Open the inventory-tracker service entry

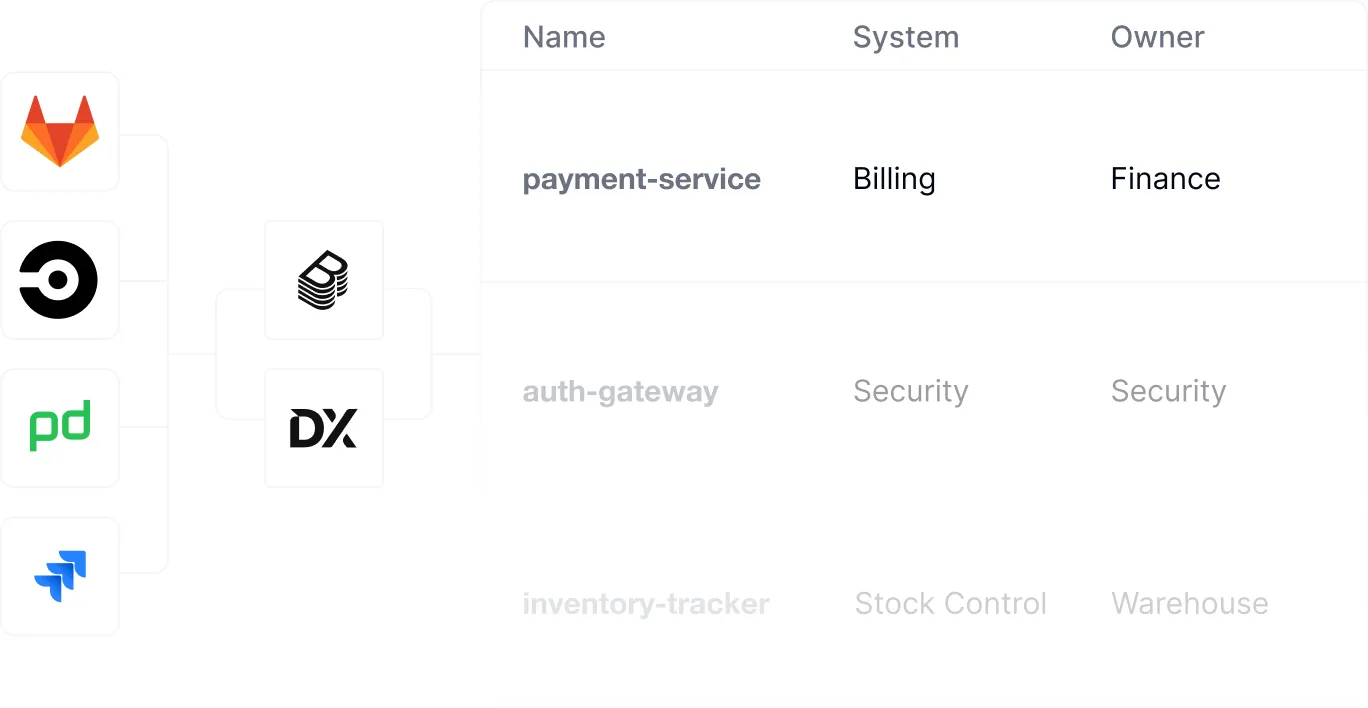click(x=646, y=604)
